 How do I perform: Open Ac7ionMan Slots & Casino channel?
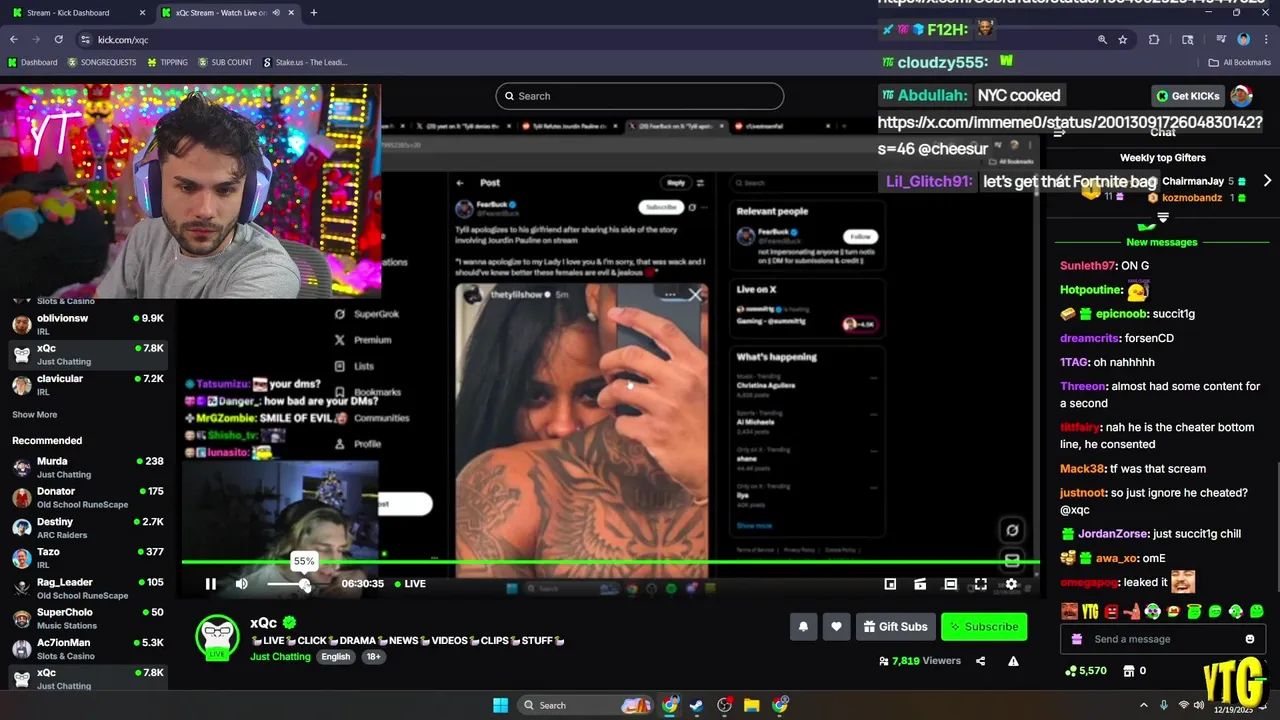pos(88,649)
